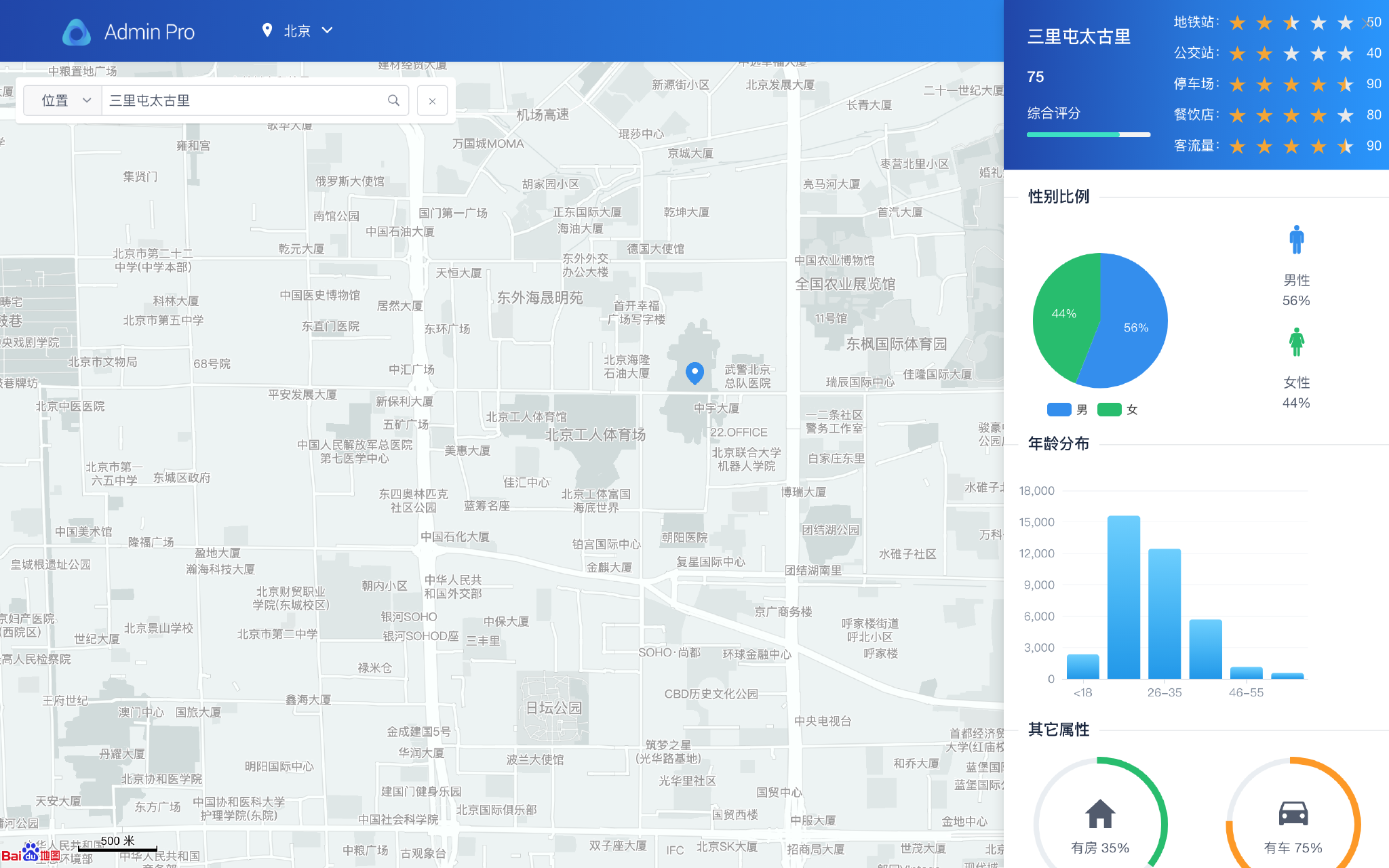Image resolution: width=1389 pixels, height=868 pixels.
Task: Click the 26-35 age bar
Action: point(1165,614)
